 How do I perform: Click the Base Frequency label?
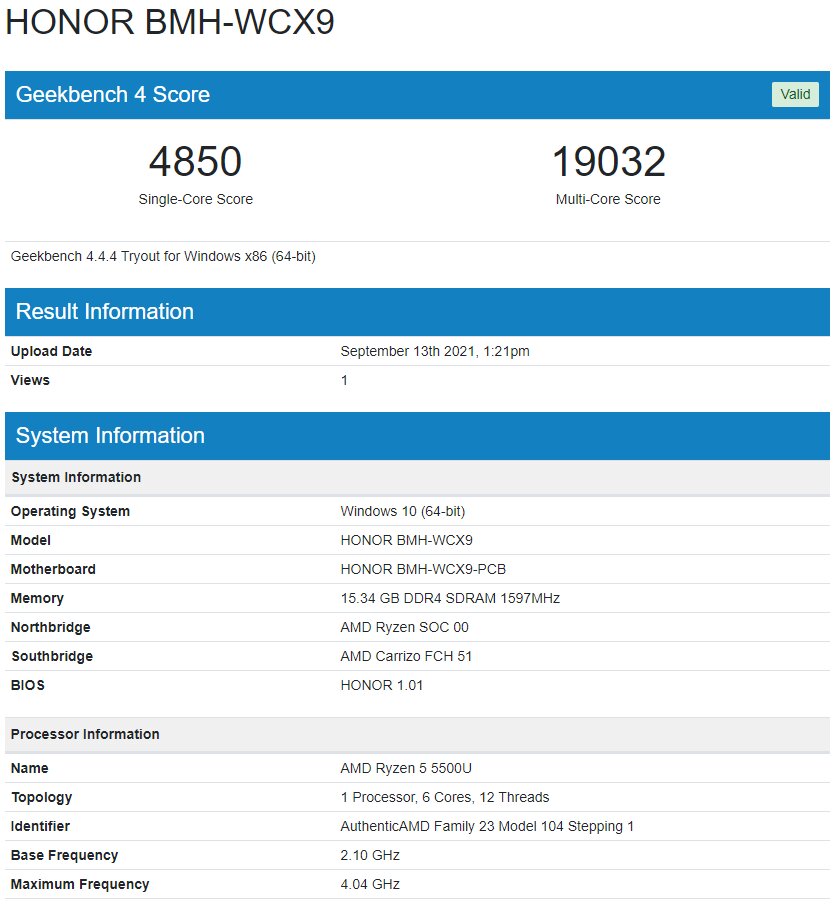coord(65,856)
